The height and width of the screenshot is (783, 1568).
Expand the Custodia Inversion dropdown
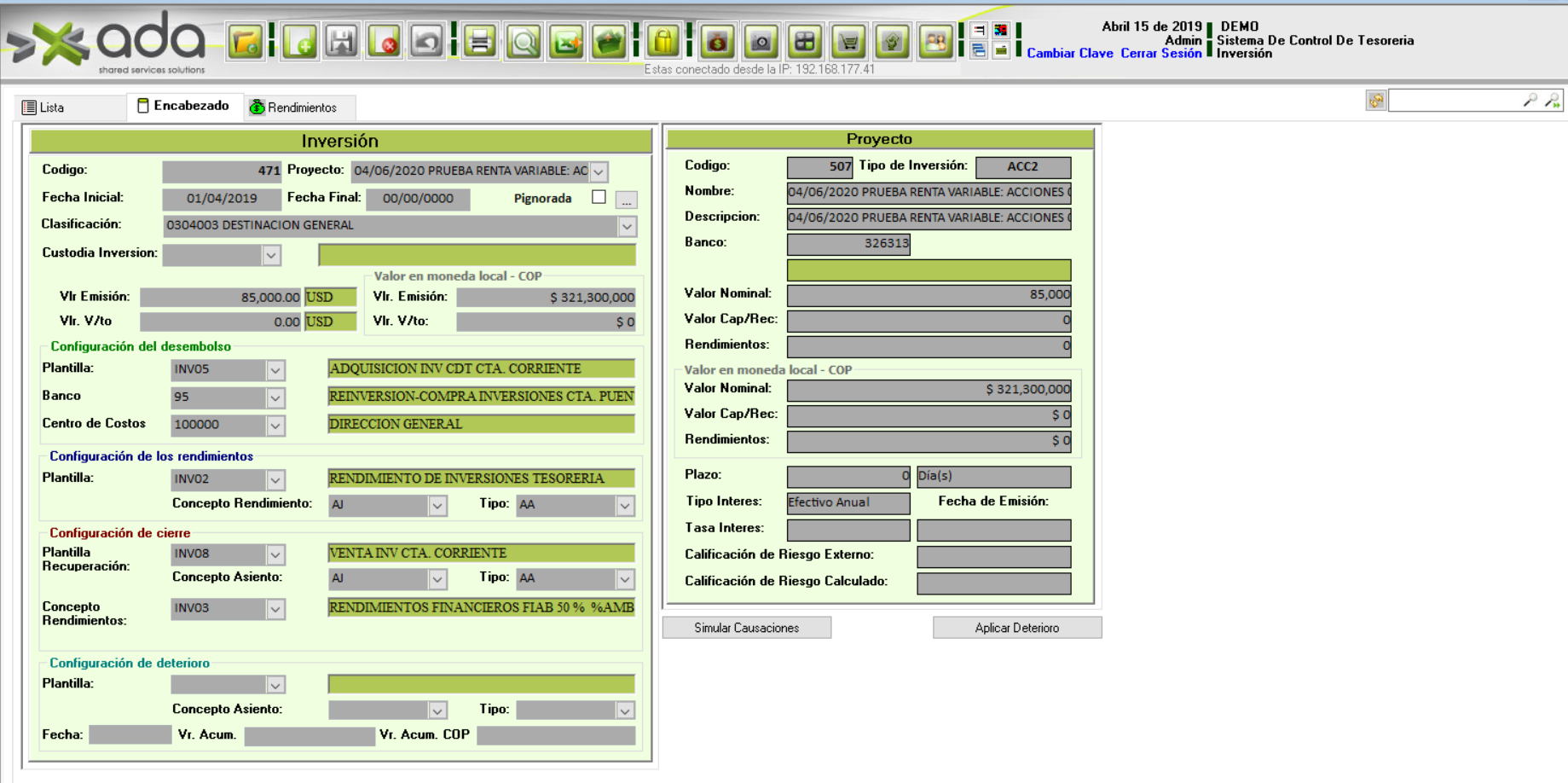coord(271,255)
